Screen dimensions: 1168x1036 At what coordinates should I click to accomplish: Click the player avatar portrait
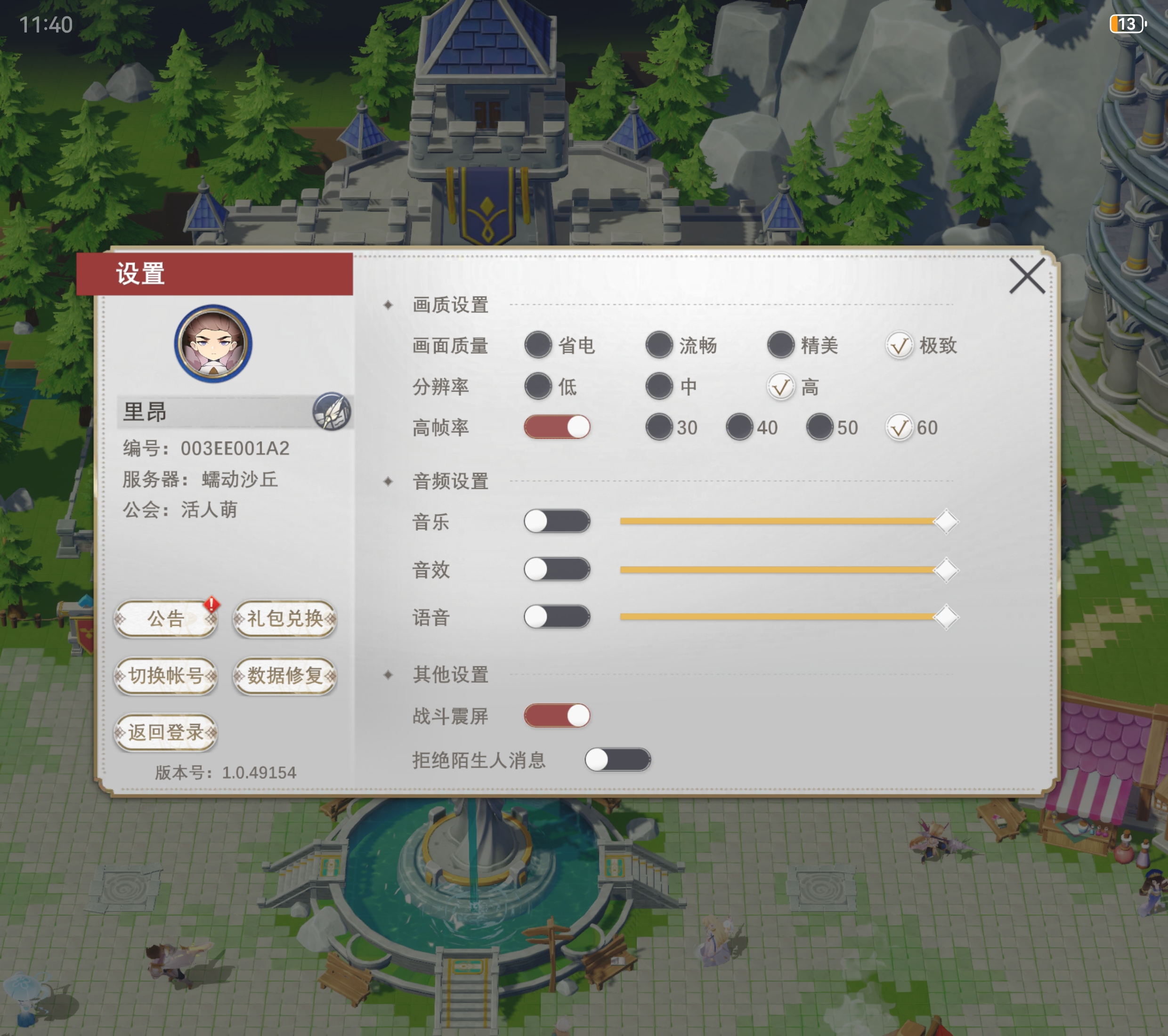point(213,343)
